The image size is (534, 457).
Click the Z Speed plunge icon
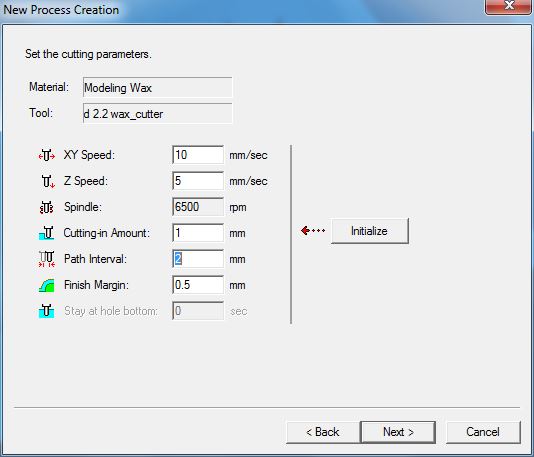48,181
